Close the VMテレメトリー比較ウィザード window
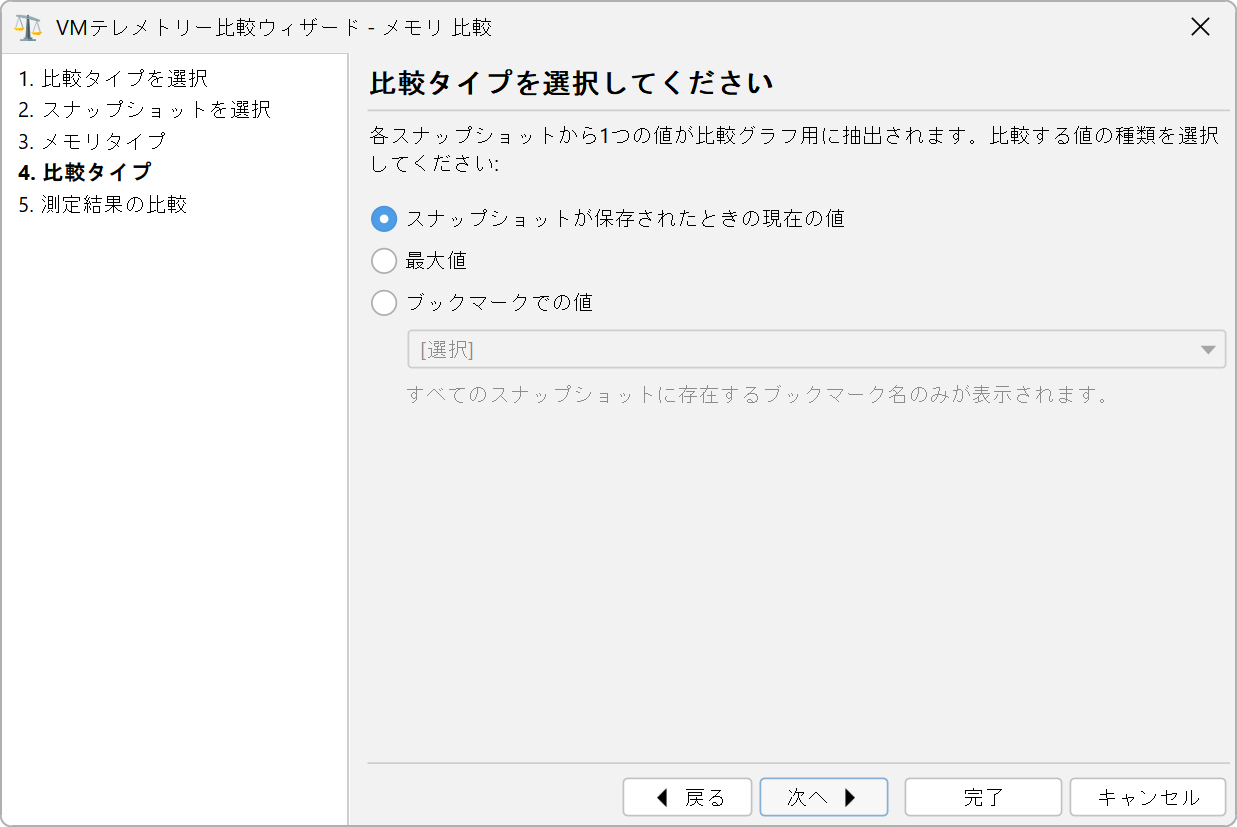Image resolution: width=1237 pixels, height=827 pixels. point(1201,27)
